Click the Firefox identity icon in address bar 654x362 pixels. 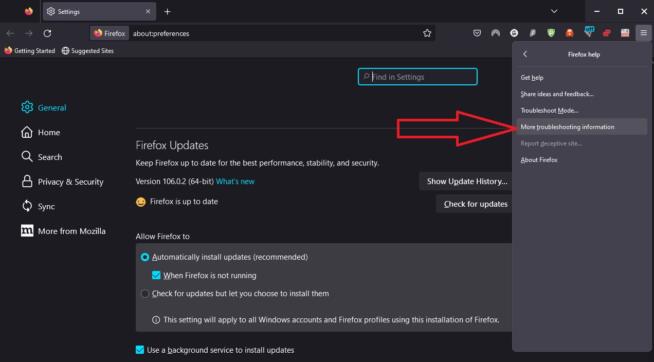click(x=109, y=33)
